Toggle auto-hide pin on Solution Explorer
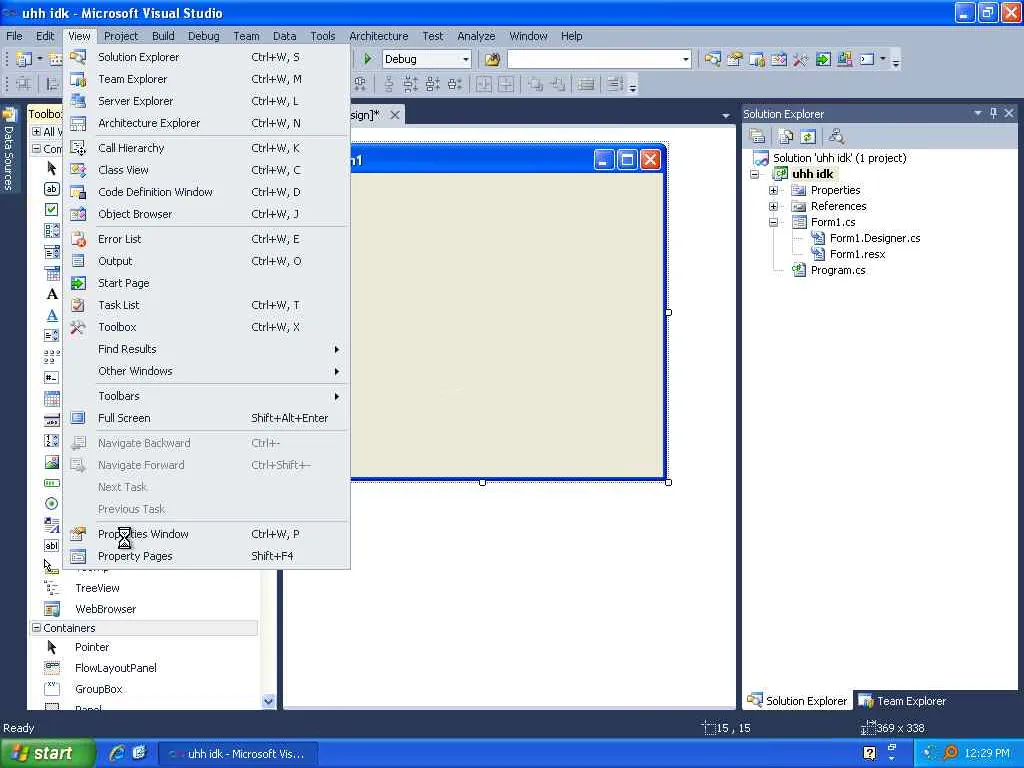This screenshot has height=768, width=1024. click(993, 113)
